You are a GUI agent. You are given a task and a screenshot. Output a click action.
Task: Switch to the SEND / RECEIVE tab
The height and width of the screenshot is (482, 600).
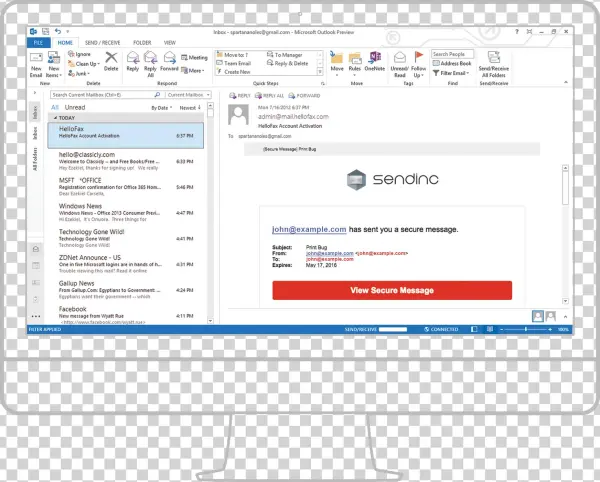[103, 42]
